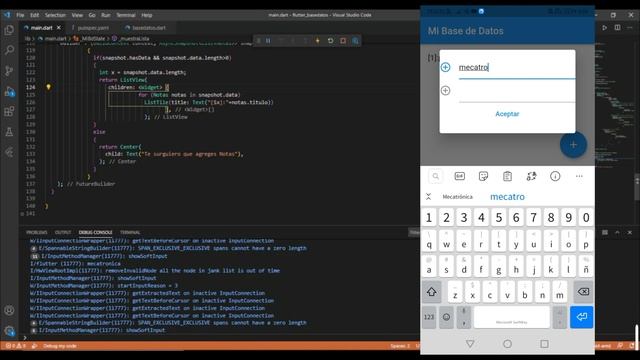Open the Search view in activity bar

click(x=9, y=50)
